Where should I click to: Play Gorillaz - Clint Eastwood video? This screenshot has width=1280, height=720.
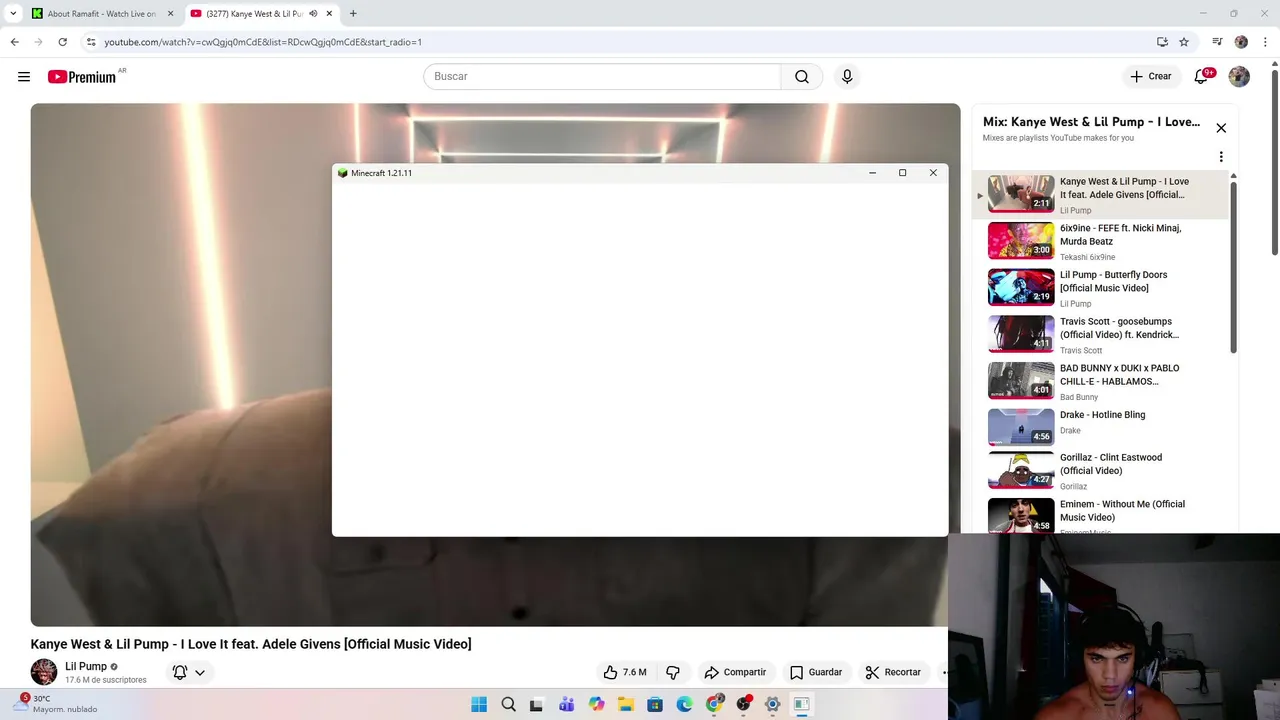pos(1100,471)
